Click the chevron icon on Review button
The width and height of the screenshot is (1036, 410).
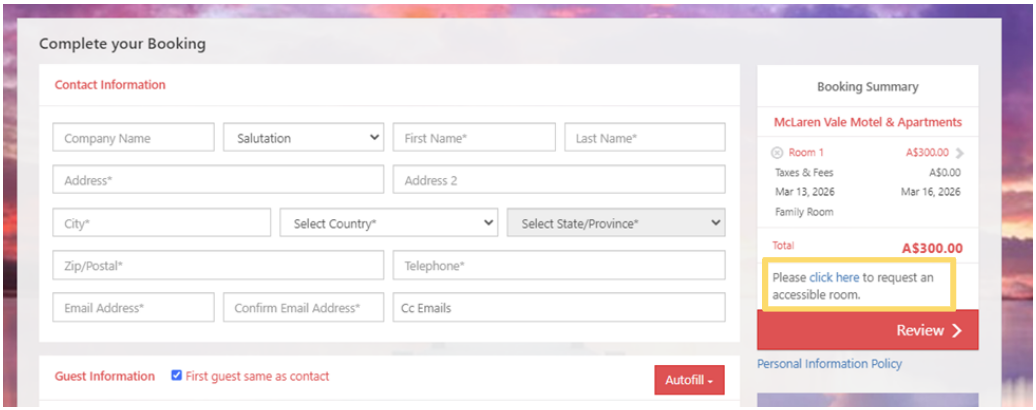point(956,331)
